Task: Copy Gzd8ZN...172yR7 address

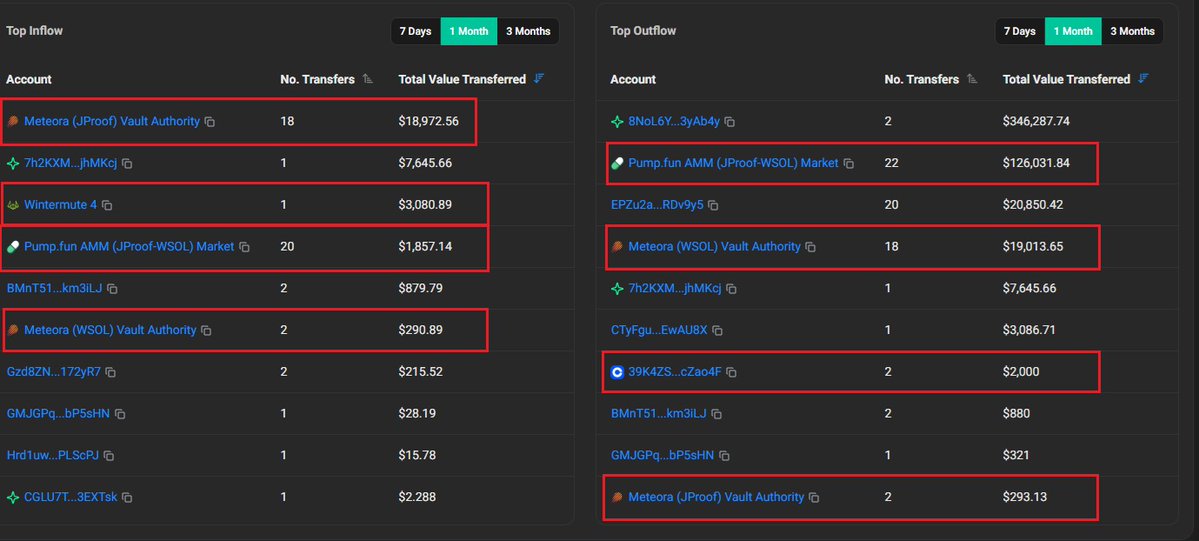Action: click(111, 372)
